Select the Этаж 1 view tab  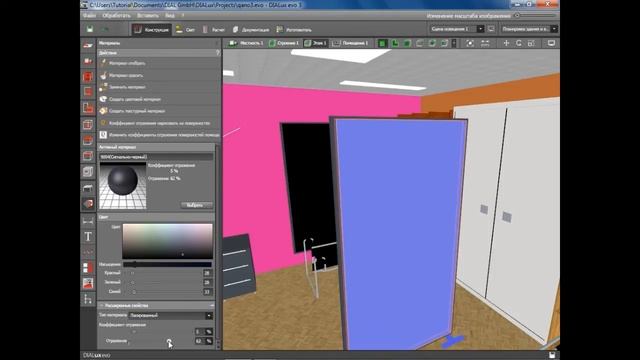point(316,43)
